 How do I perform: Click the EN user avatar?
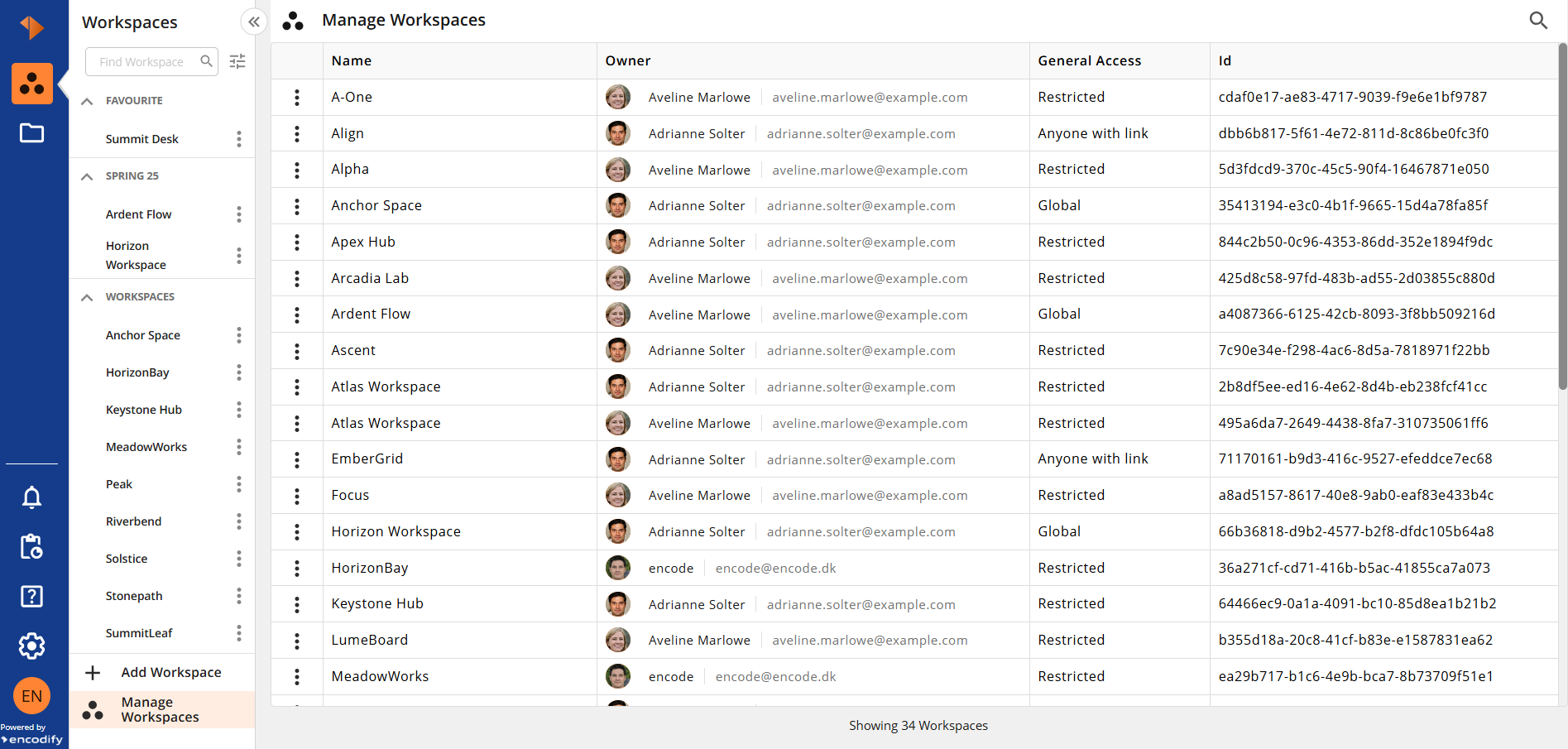pos(32,696)
